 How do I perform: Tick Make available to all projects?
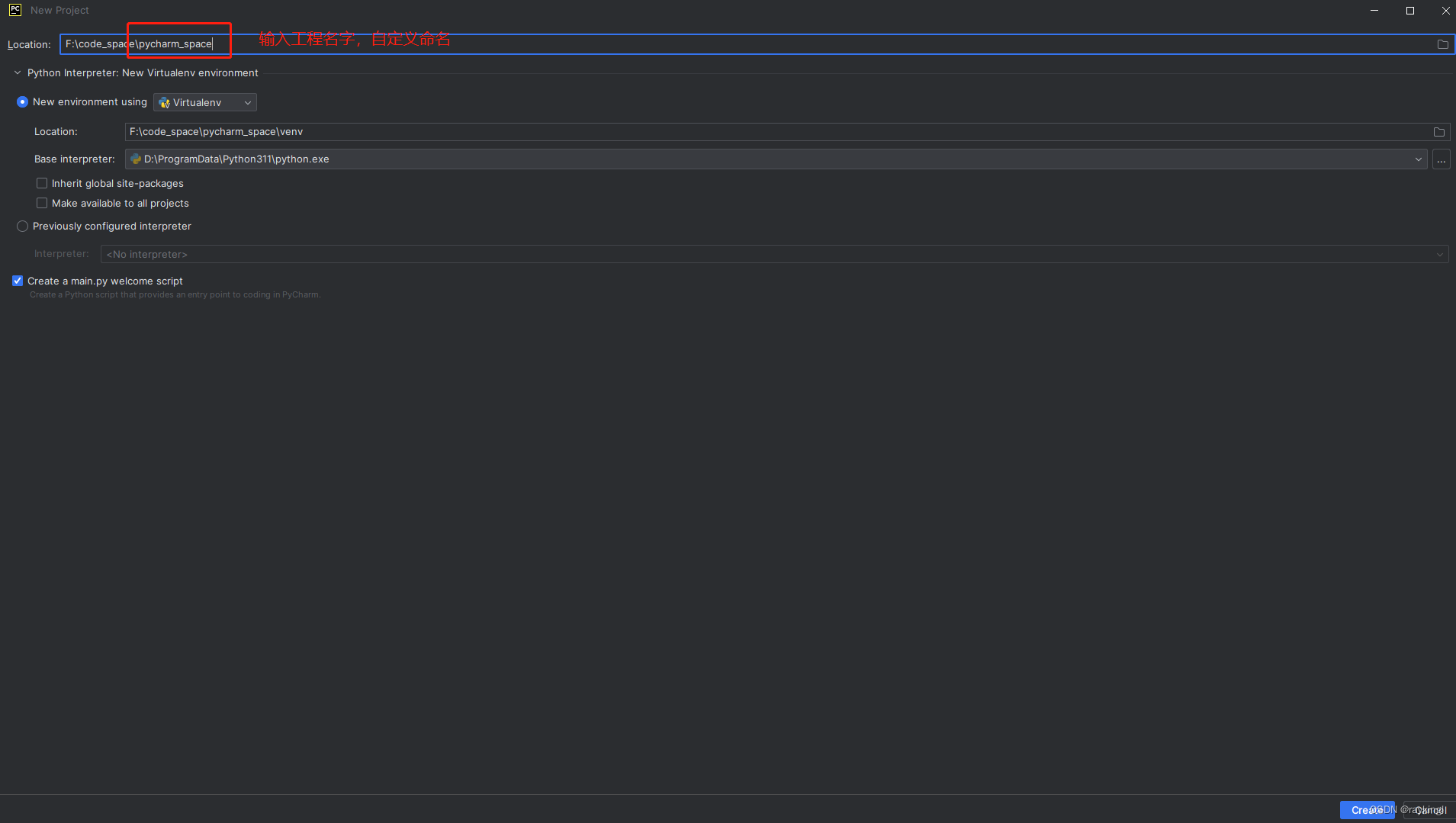pos(42,204)
